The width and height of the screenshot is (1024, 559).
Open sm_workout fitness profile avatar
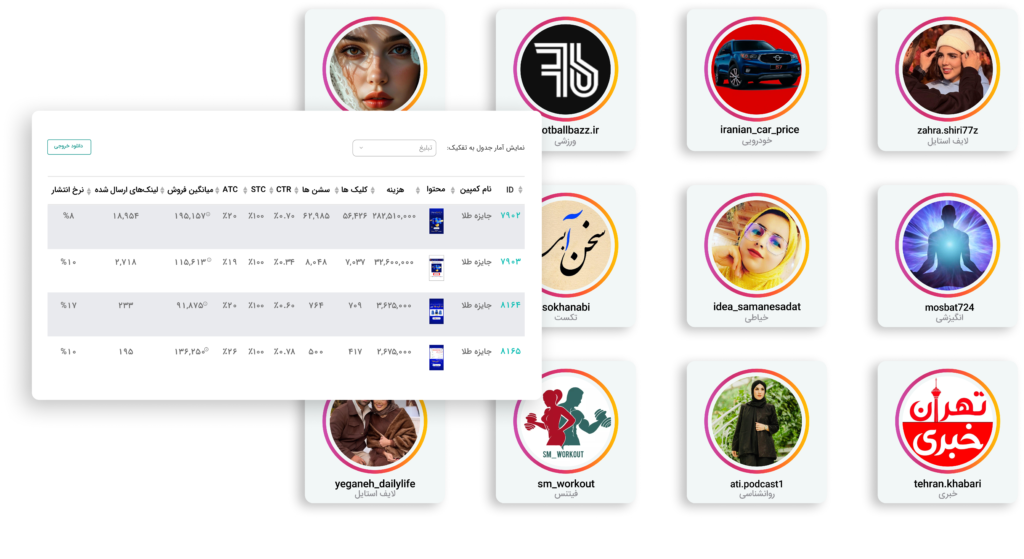click(x=566, y=421)
